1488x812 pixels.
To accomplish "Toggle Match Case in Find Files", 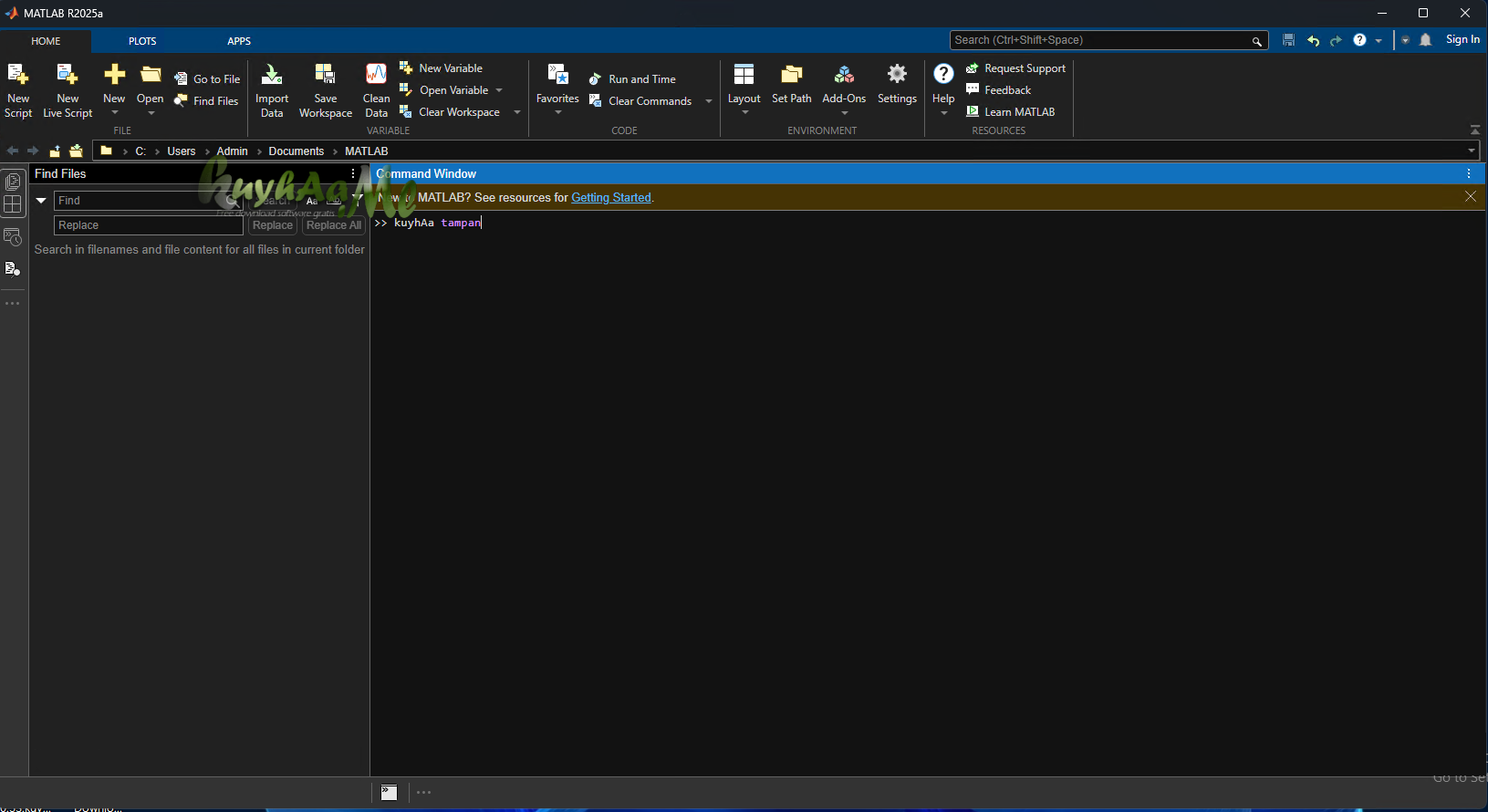I will [312, 201].
